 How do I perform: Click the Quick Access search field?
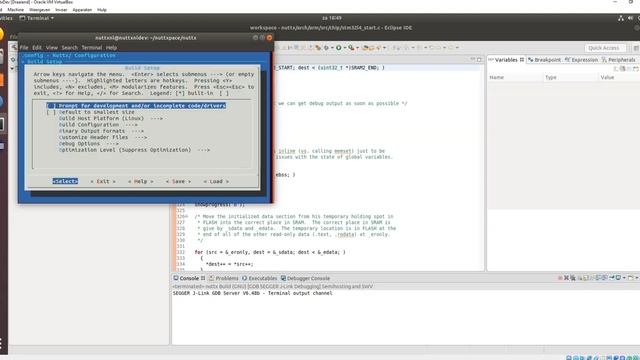point(604,48)
